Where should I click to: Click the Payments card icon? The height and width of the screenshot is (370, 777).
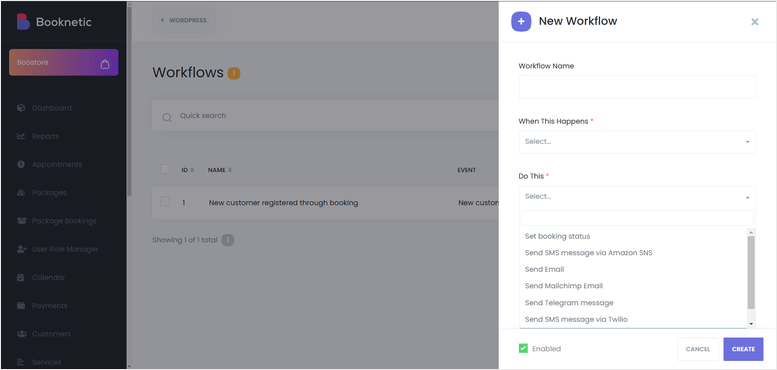[x=21, y=306]
